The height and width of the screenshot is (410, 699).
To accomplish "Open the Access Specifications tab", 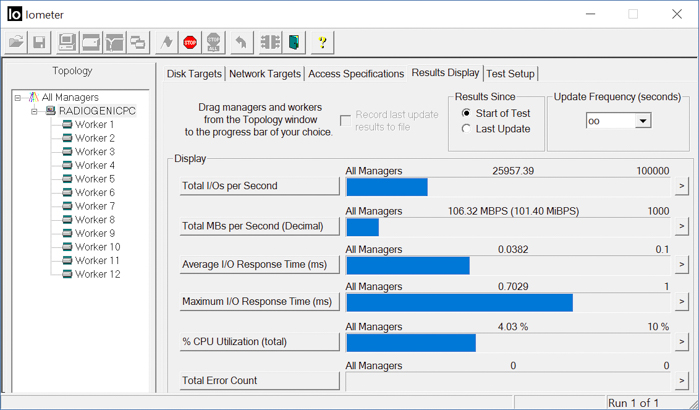I will 356,74.
